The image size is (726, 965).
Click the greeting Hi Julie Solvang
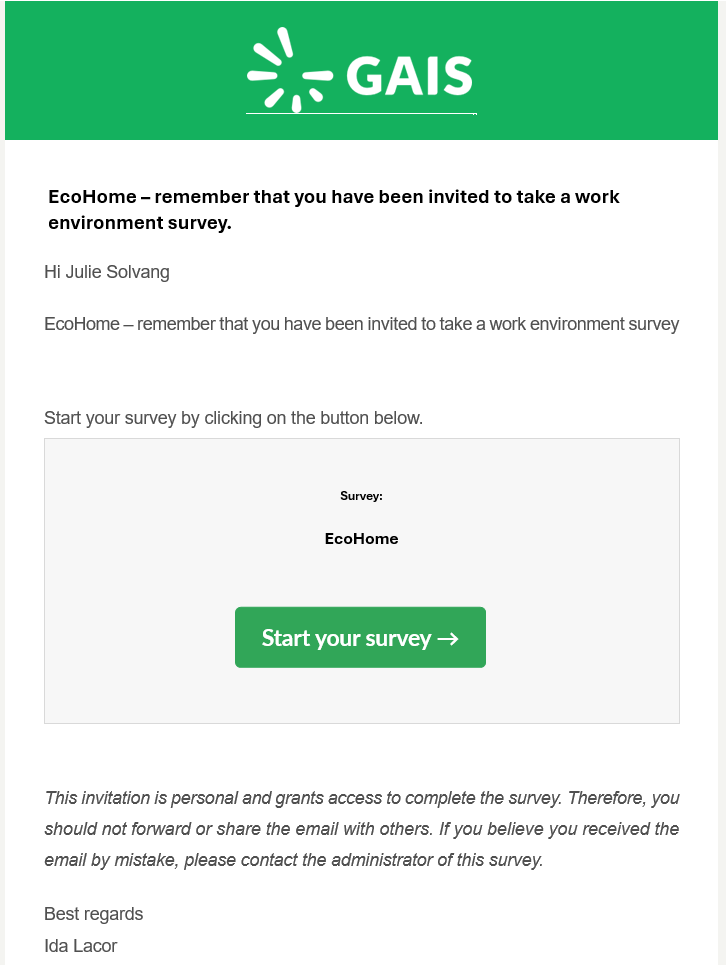click(x=107, y=272)
